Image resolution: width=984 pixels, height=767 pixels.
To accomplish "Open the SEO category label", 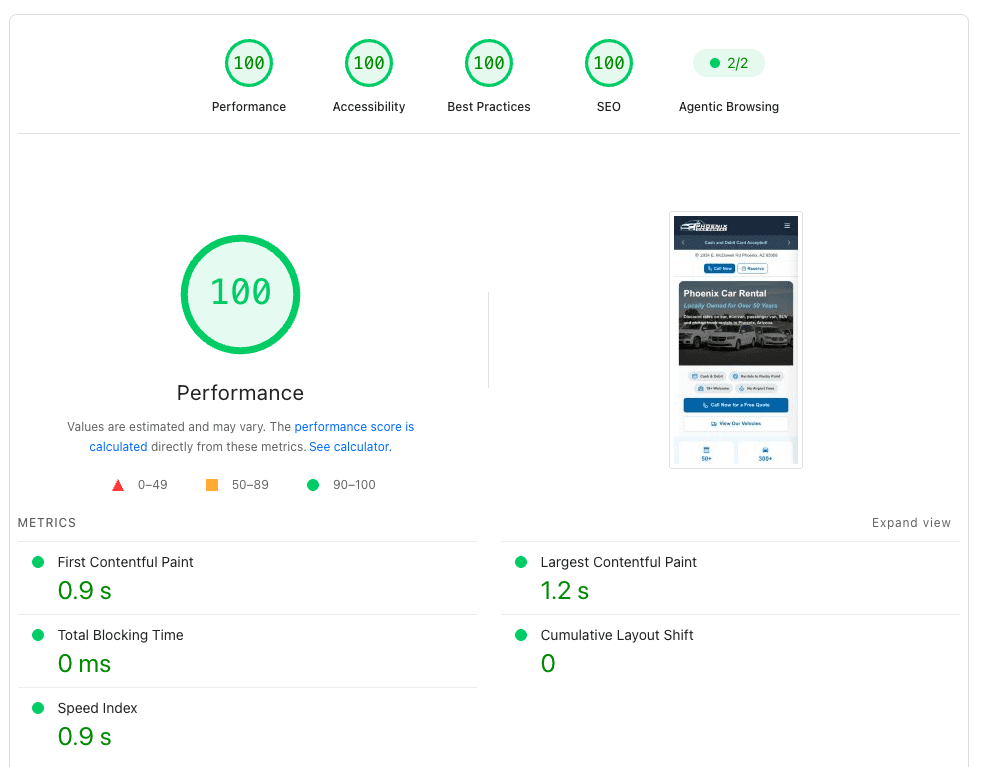I will (x=608, y=107).
